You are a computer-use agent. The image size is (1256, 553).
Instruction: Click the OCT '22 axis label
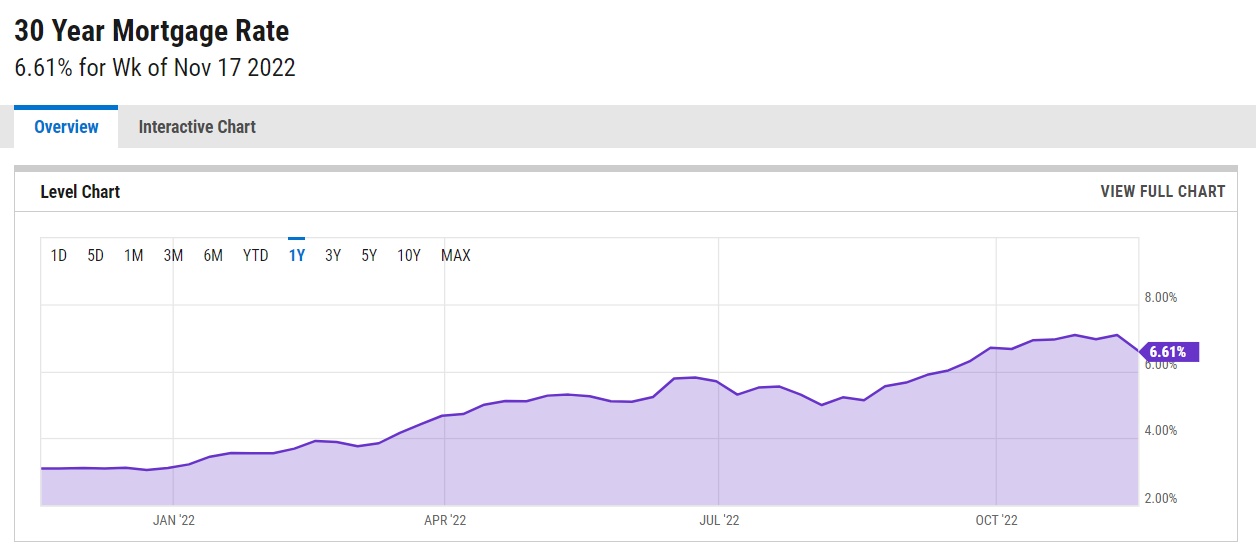tap(997, 520)
